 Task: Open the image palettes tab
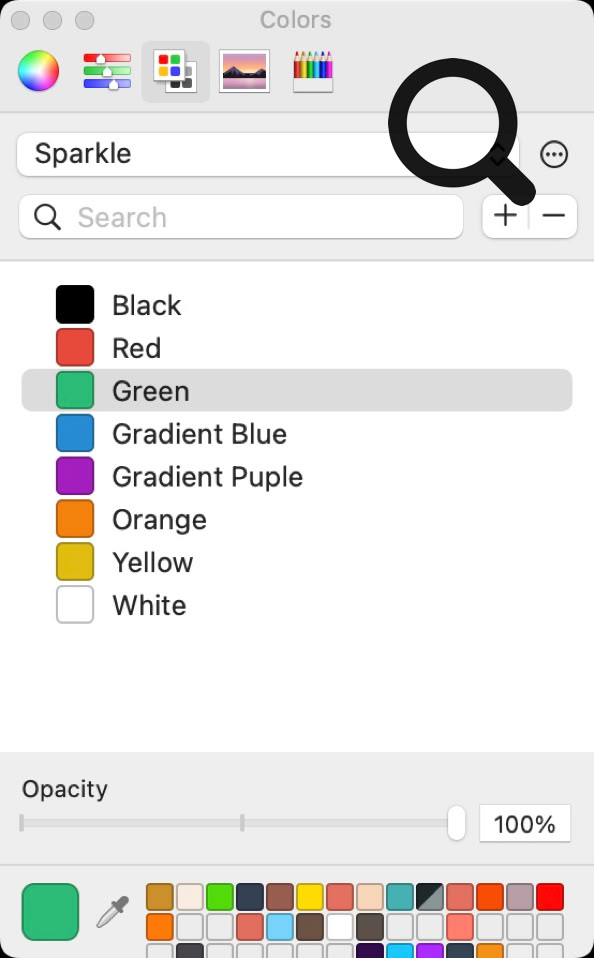pos(244,71)
